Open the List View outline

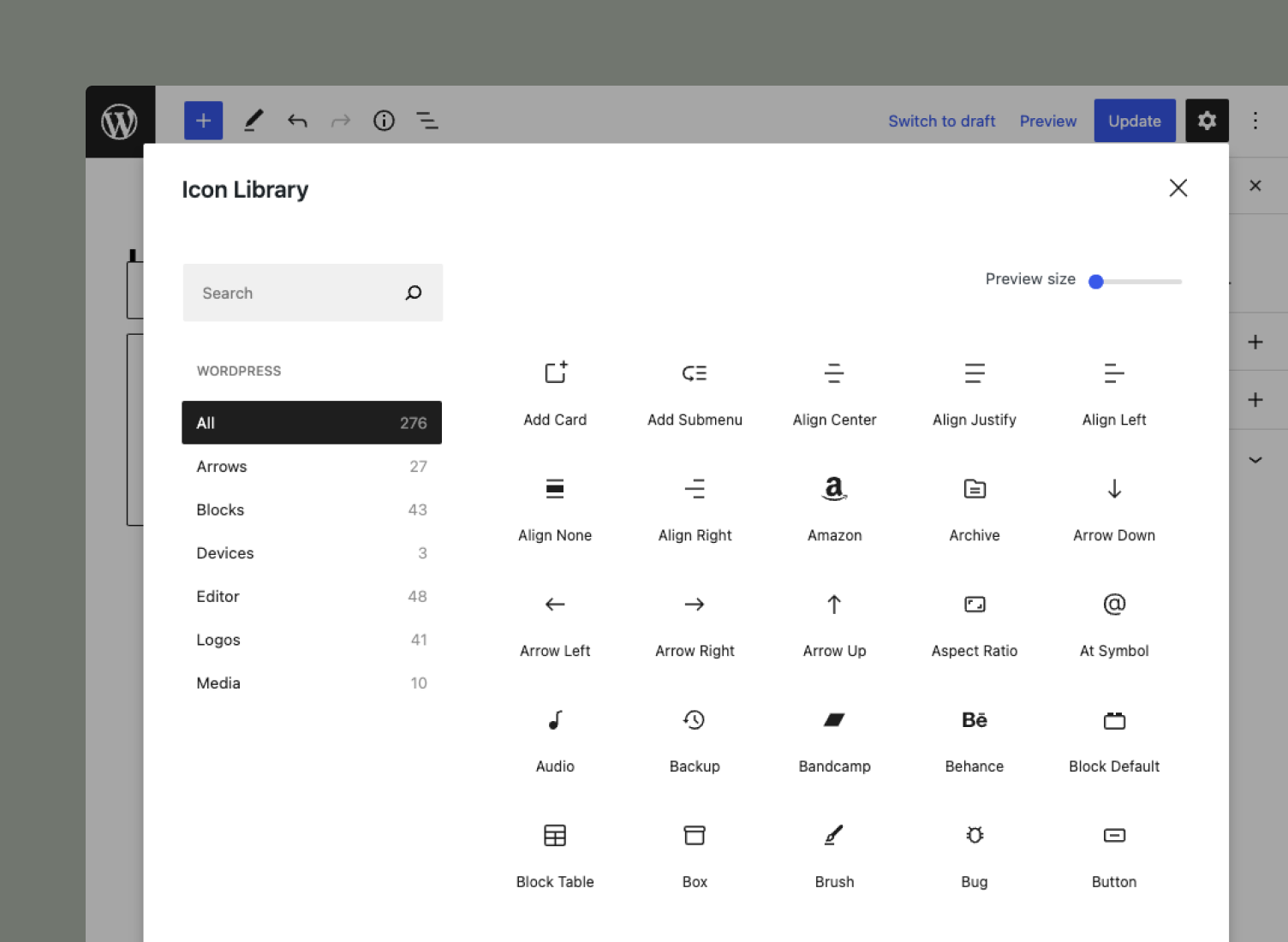click(426, 121)
